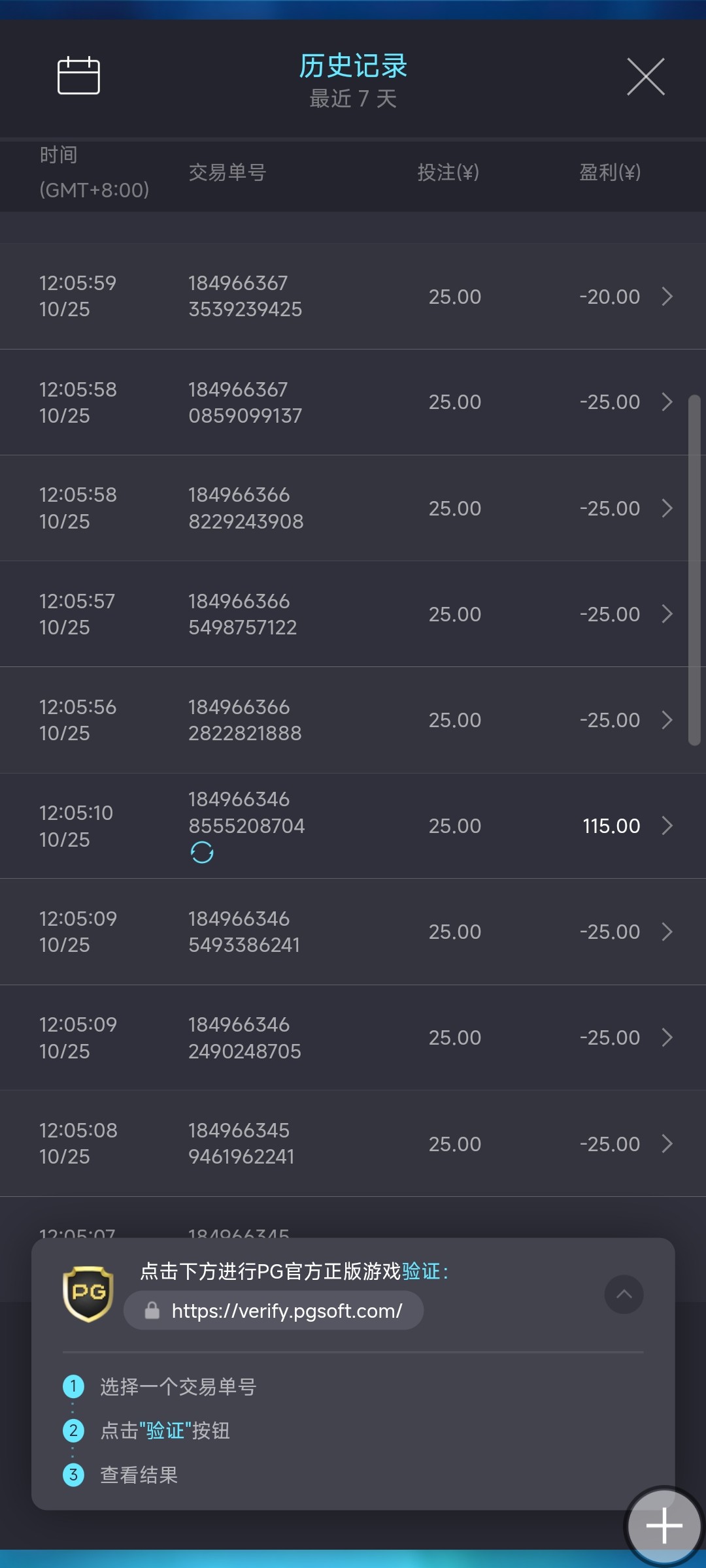Tap the round plus floating button
The width and height of the screenshot is (706, 1568).
point(664,1526)
